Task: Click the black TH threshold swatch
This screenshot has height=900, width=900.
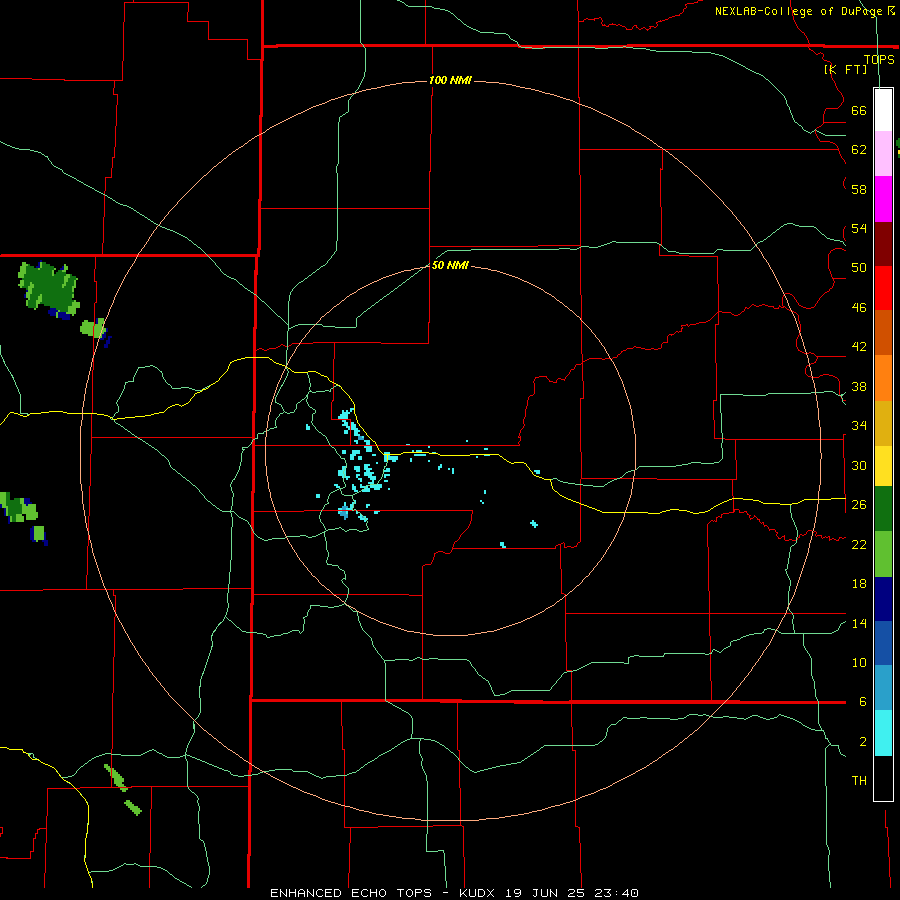Action: pos(883,778)
